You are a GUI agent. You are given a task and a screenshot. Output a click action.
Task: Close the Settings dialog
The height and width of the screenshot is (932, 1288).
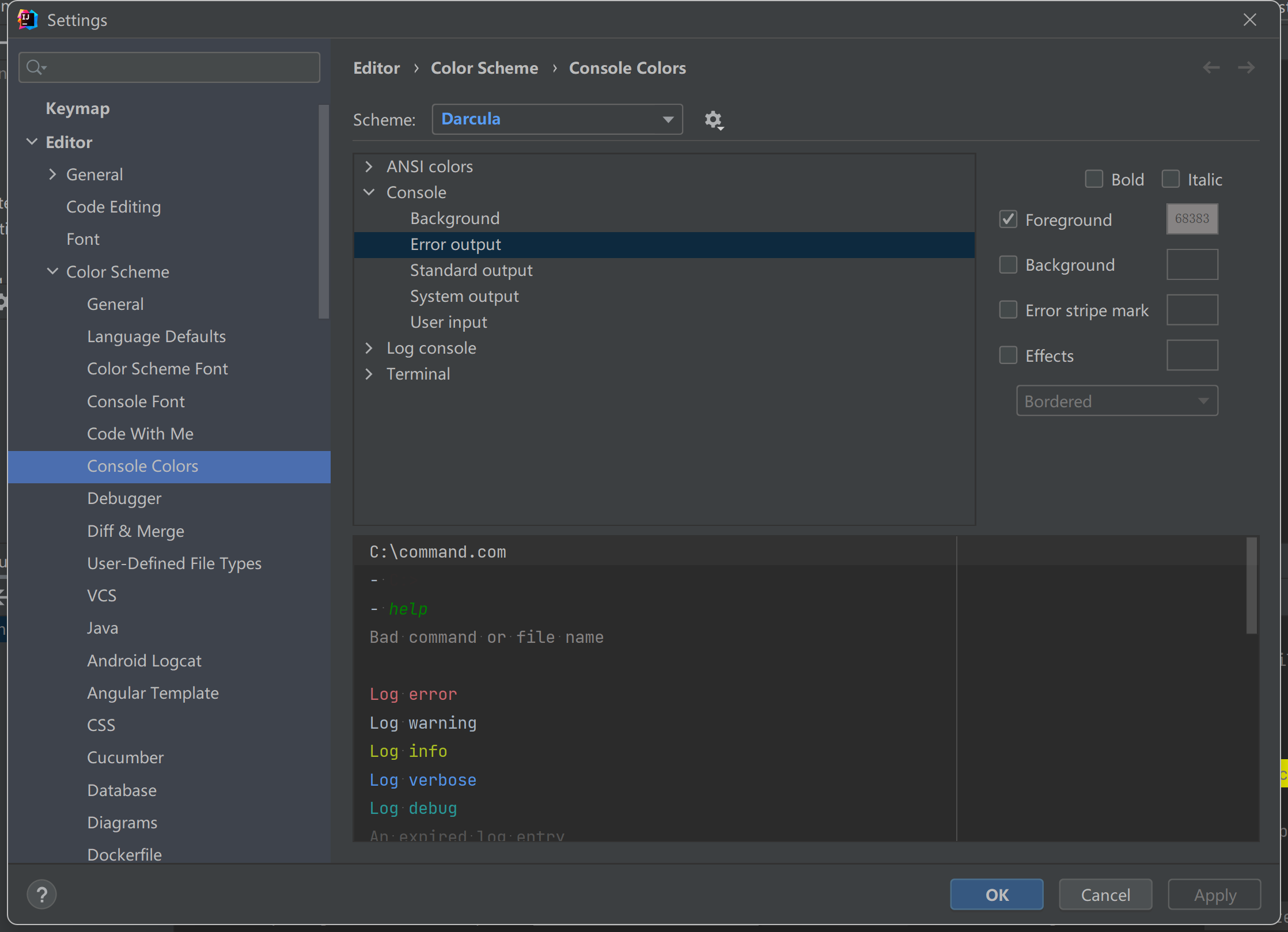click(x=1249, y=20)
